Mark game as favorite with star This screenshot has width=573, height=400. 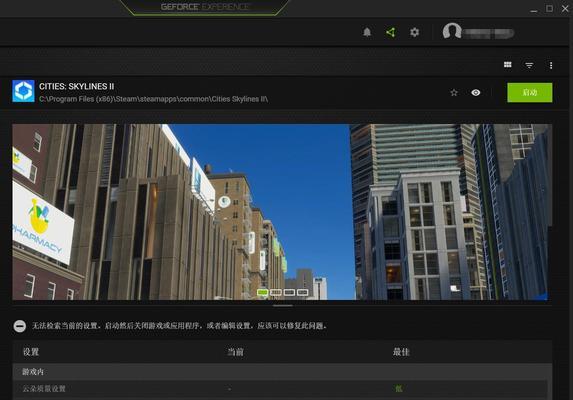point(454,93)
